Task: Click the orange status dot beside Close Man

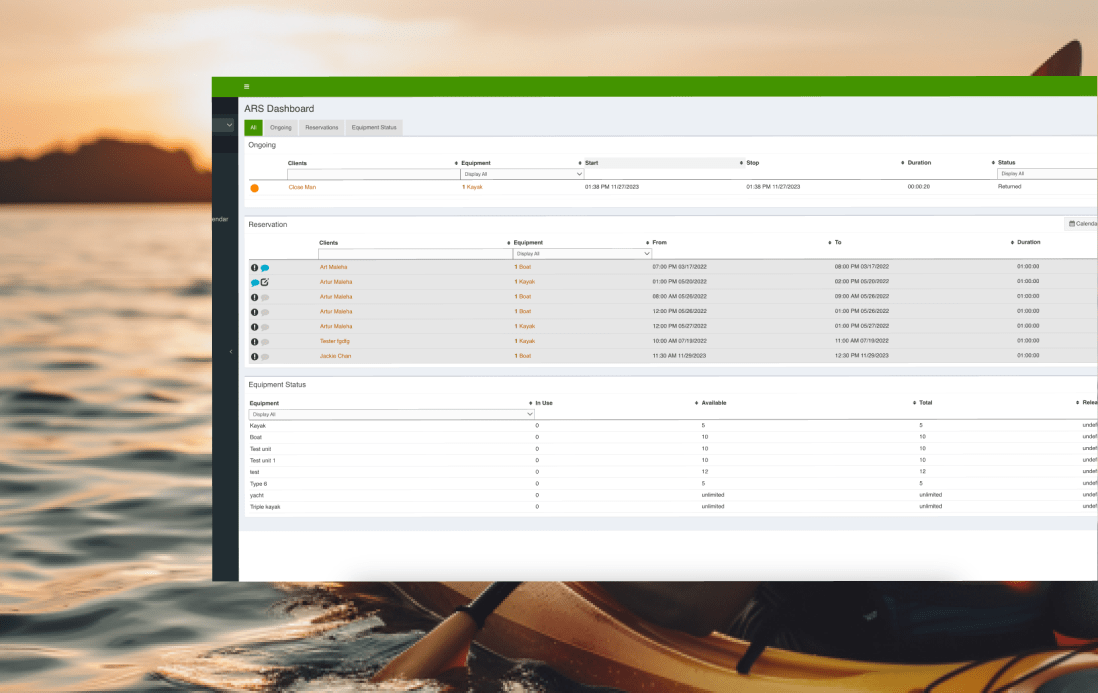Action: 255,187
